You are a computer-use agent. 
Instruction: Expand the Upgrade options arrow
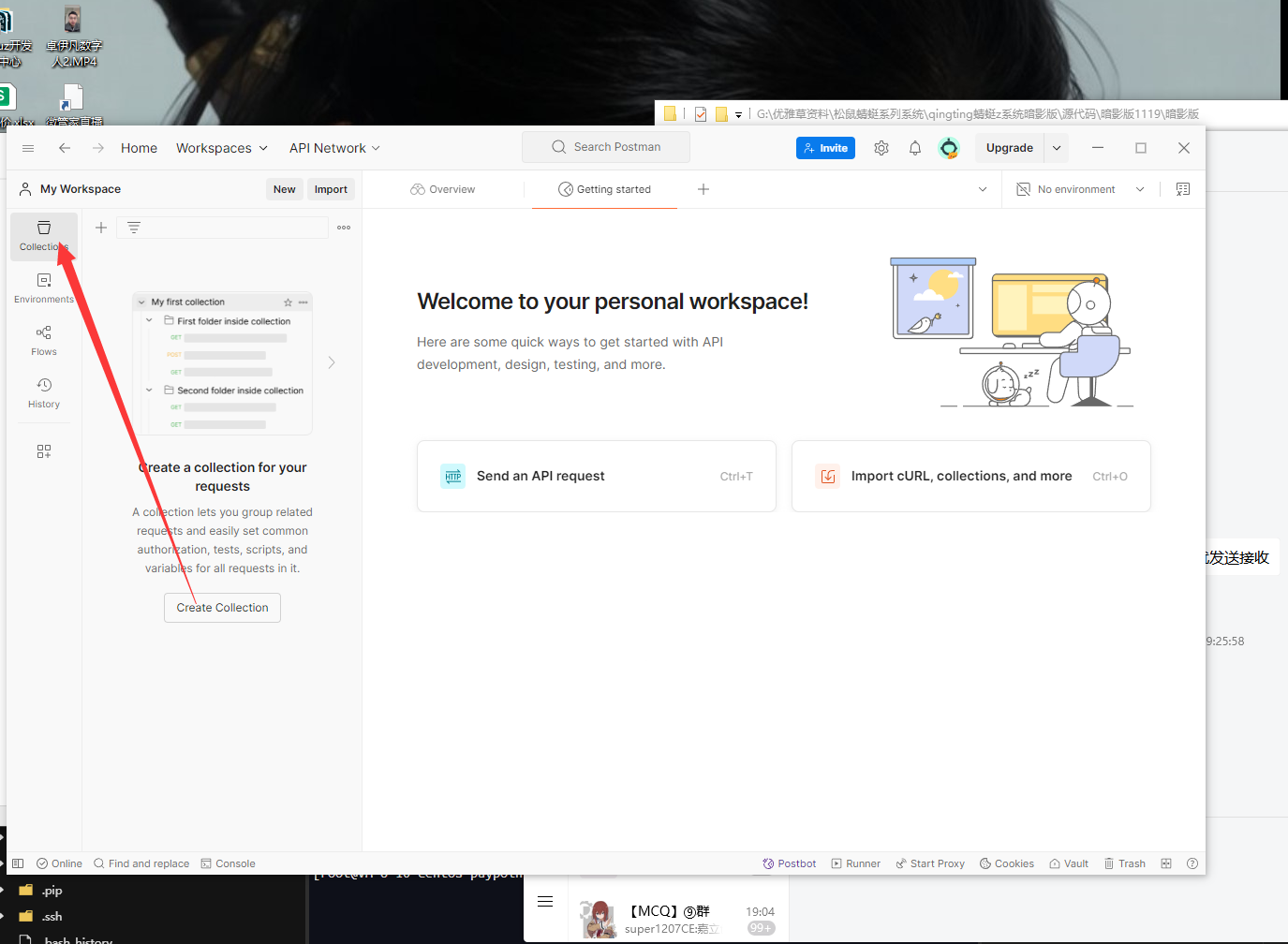[x=1057, y=148]
